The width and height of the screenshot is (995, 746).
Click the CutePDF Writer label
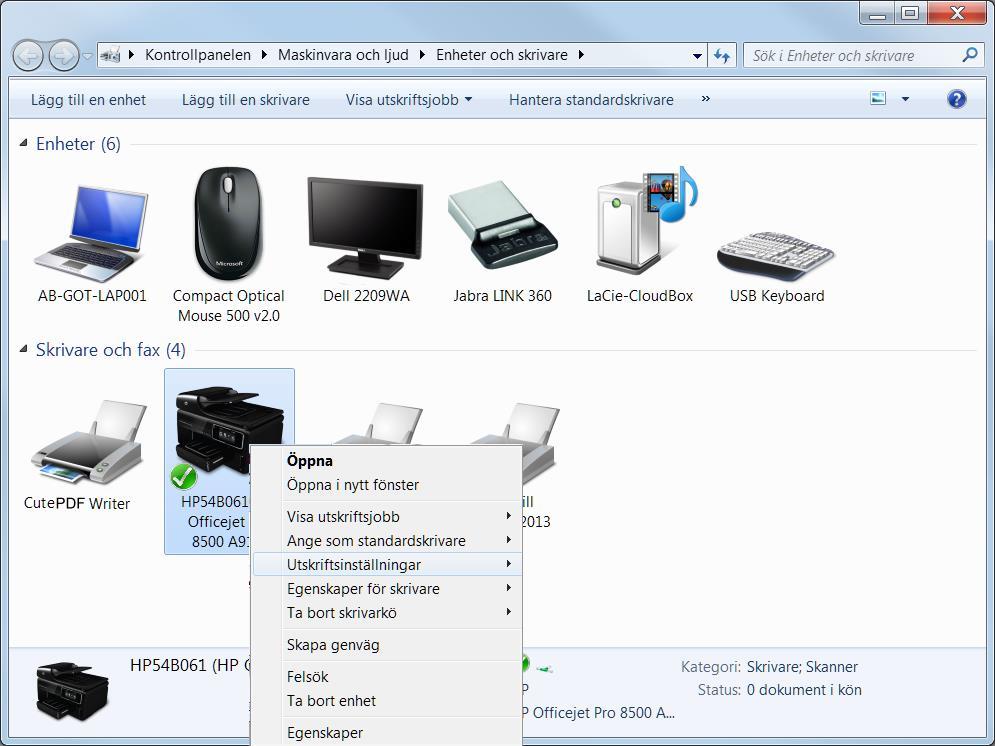coord(77,503)
